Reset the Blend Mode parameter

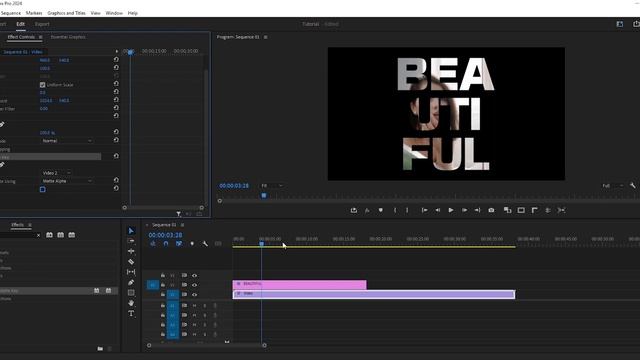116,140
